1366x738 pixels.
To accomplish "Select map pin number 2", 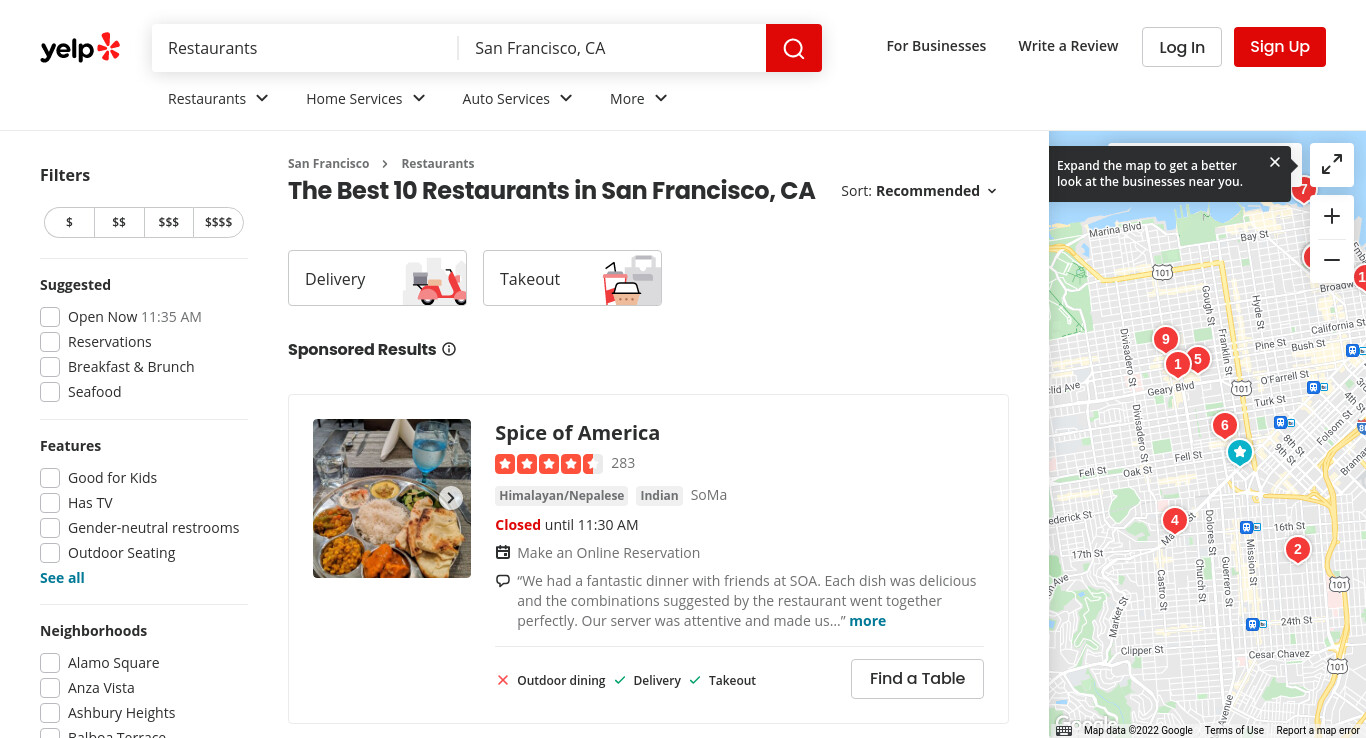I will point(1297,549).
